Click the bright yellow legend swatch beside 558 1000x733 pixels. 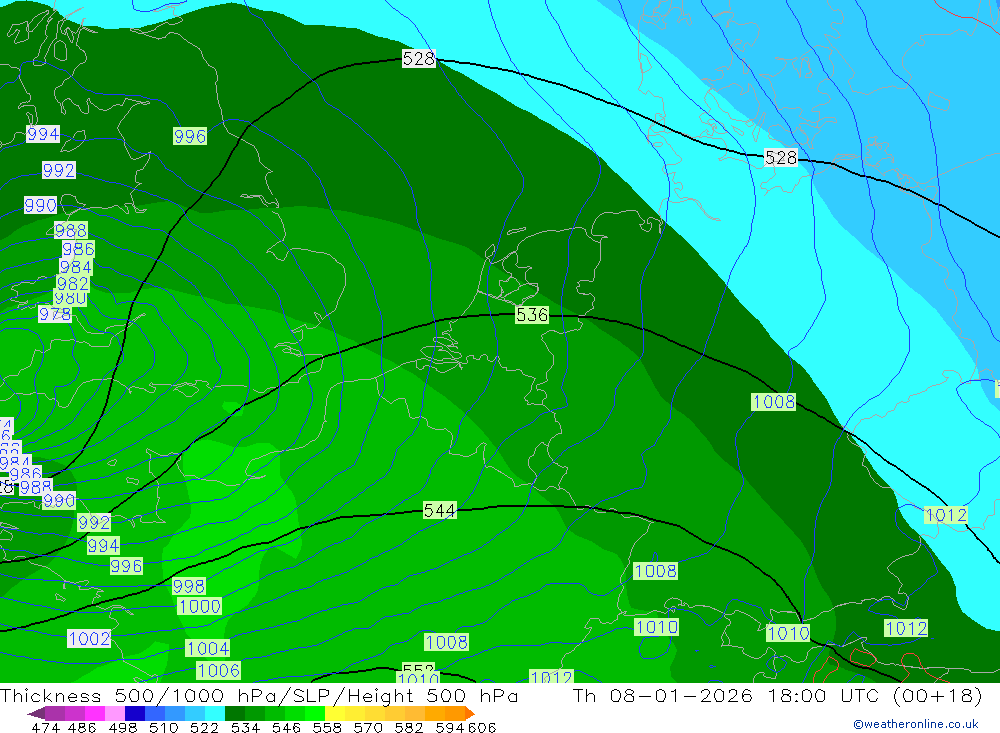(x=335, y=713)
